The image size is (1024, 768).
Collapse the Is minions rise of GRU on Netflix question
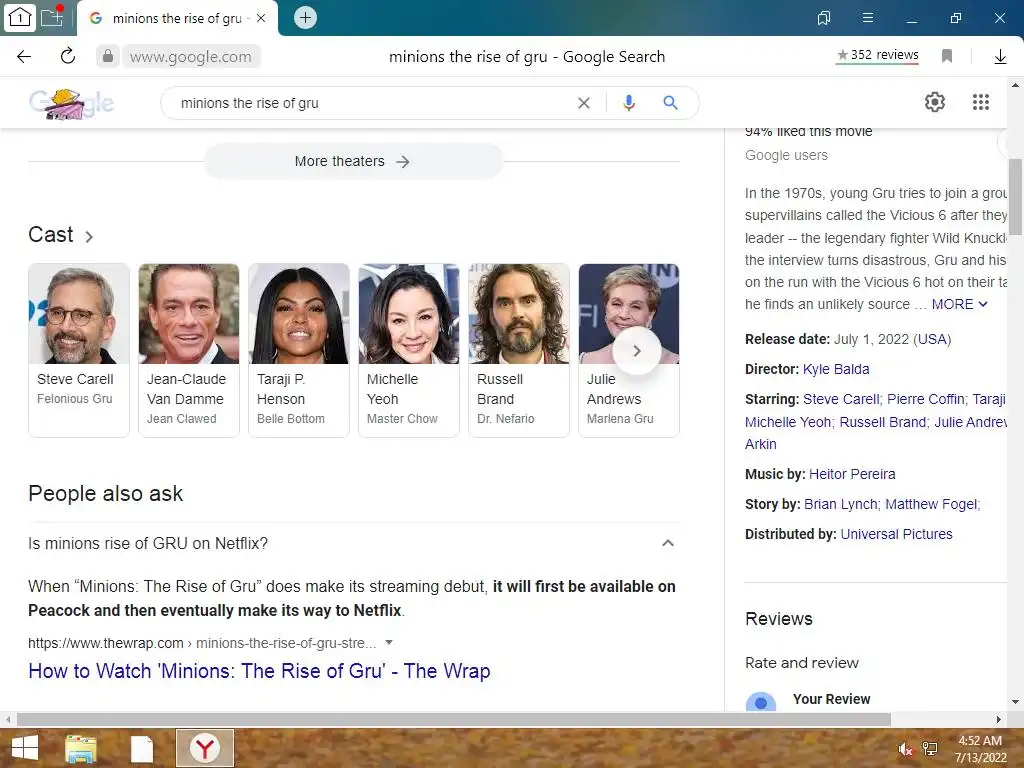click(667, 543)
